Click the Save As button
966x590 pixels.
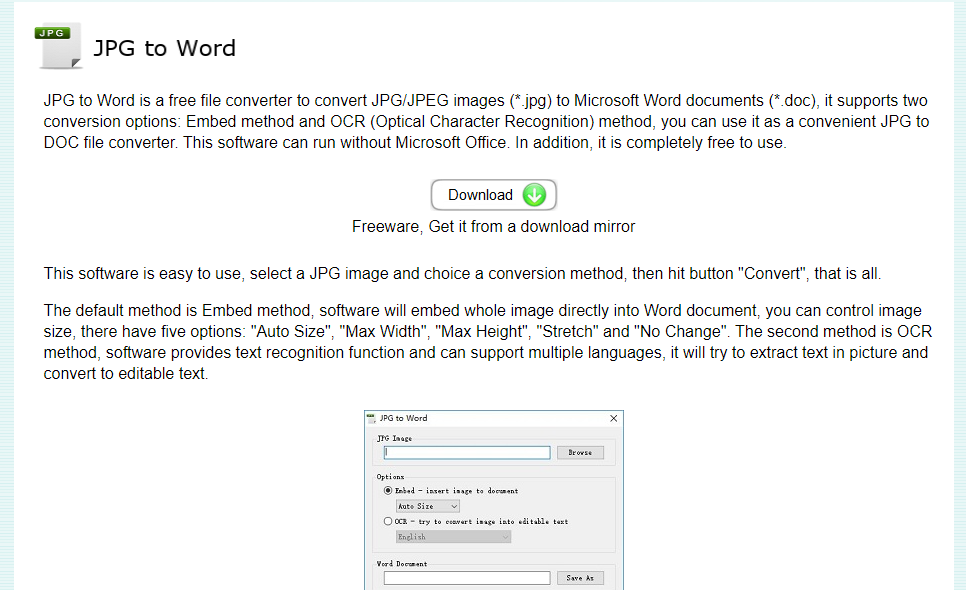point(580,577)
